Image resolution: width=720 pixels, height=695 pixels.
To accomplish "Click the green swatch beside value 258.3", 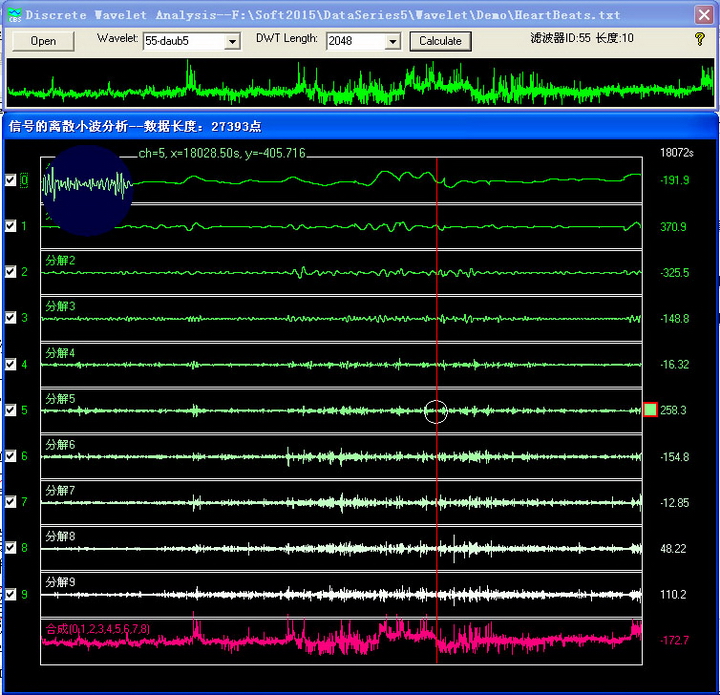I will (x=650, y=410).
